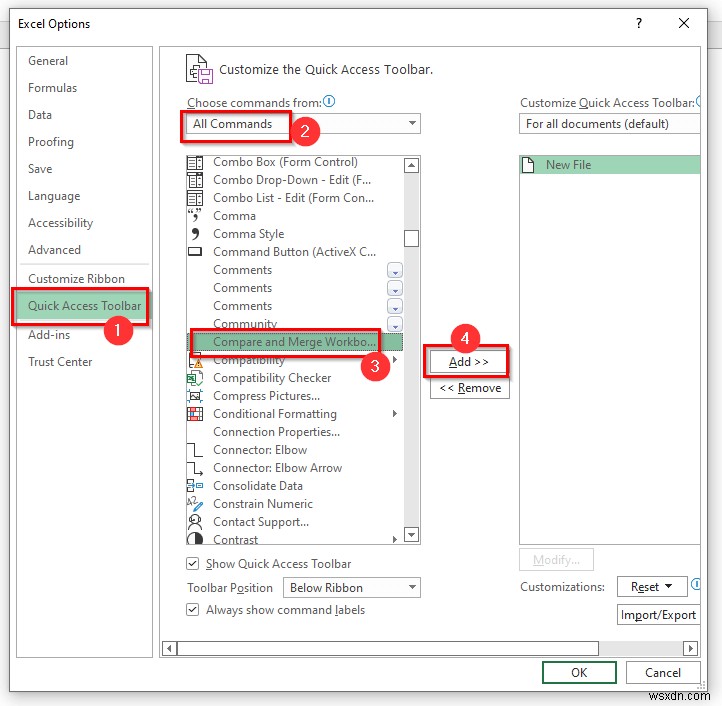Viewport: 722px width, 706px height.
Task: Open the General options category
Action: tap(48, 61)
